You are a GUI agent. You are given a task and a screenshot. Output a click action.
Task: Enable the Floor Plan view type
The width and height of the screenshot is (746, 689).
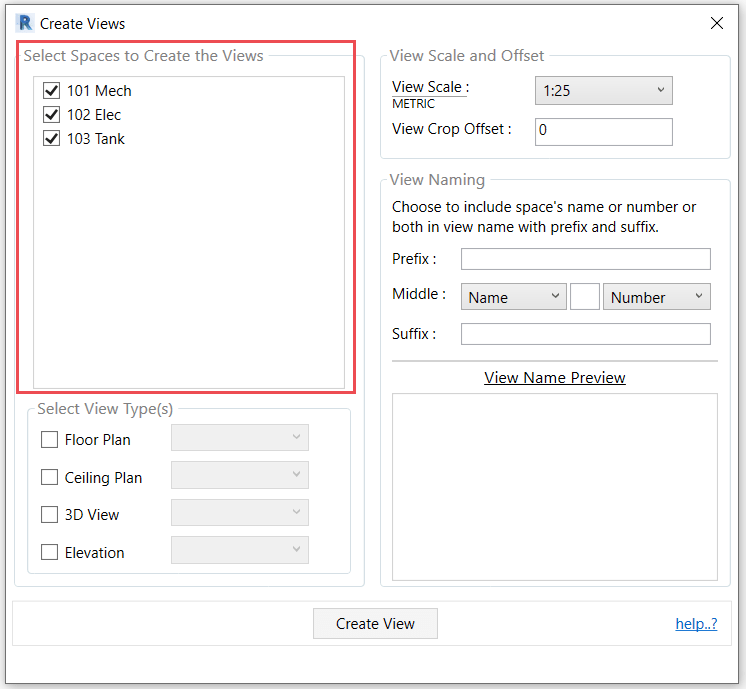pyautogui.click(x=49, y=439)
